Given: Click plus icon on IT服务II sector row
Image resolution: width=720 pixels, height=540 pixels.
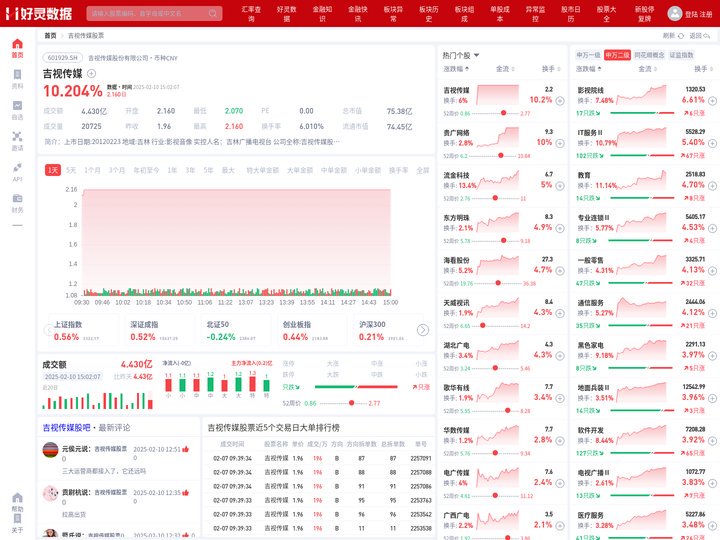Looking at the screenshot, I should pyautogui.click(x=712, y=143).
